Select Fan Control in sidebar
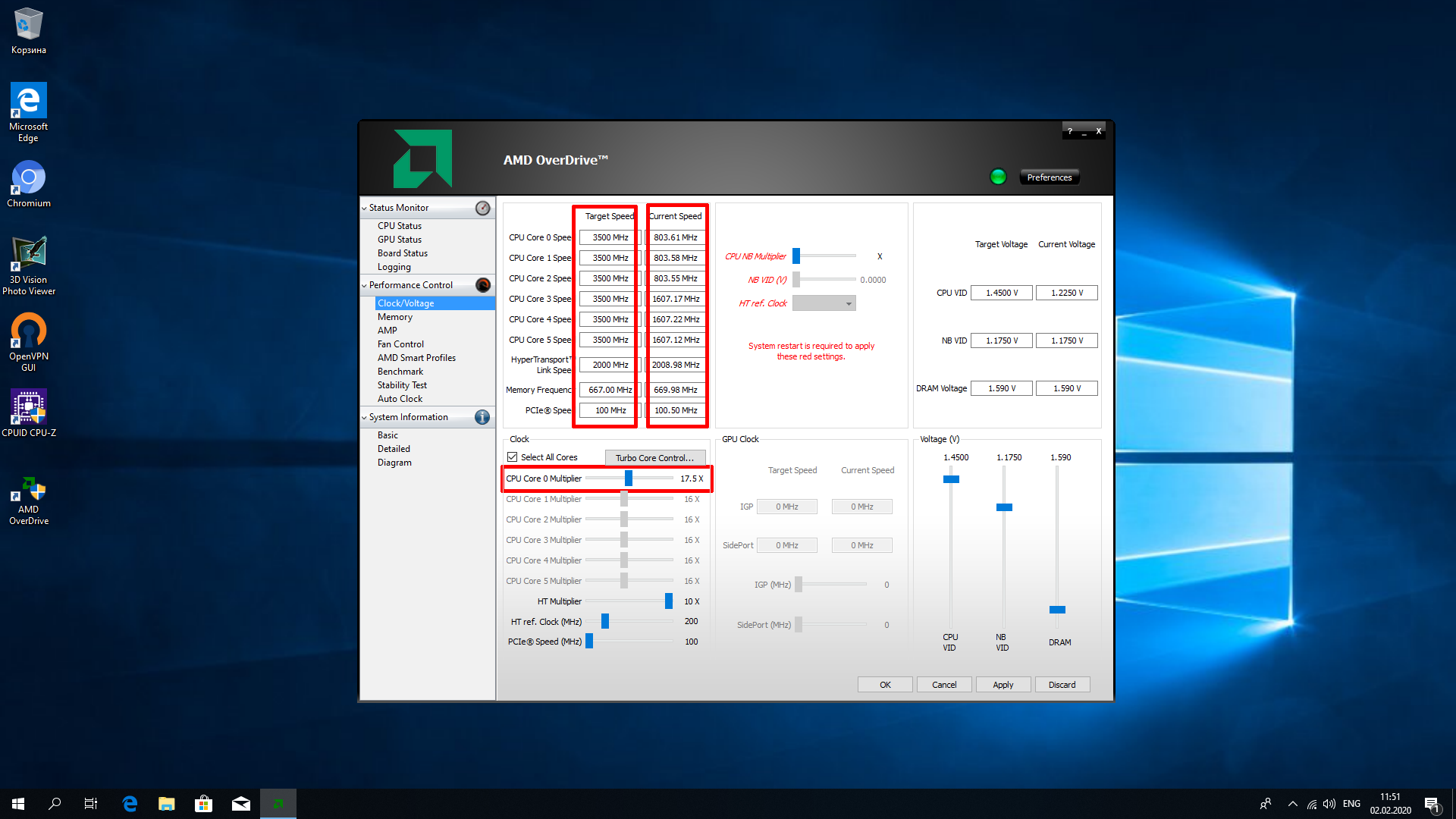 (400, 344)
